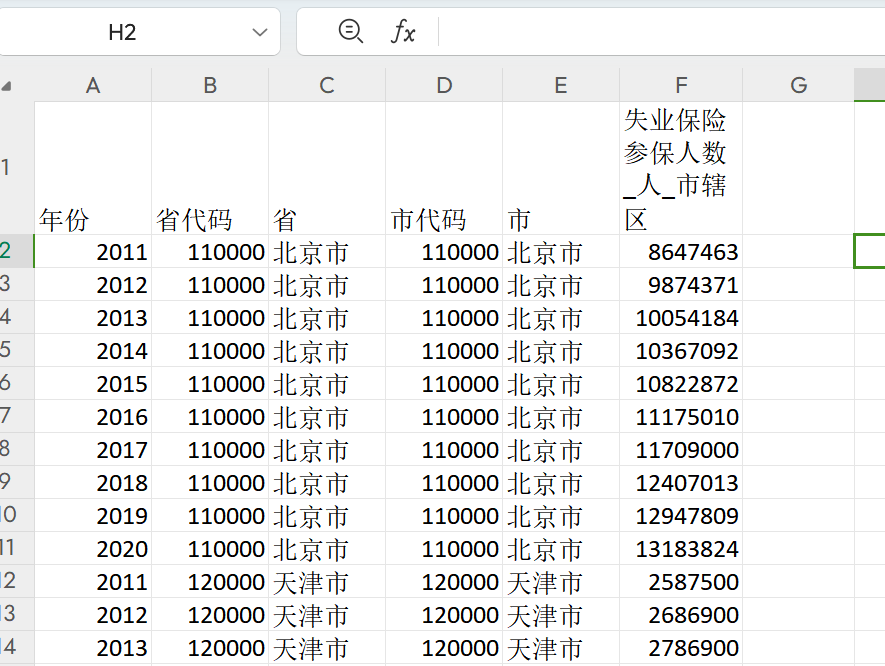Screen dimensions: 885x666
Task: Click the fx insert function icon
Action: [x=403, y=31]
